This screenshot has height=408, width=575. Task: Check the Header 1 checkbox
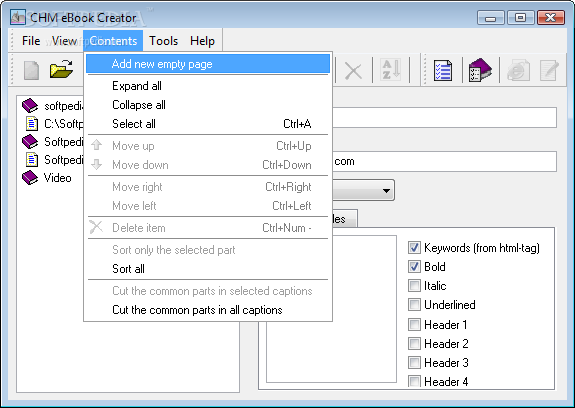414,324
